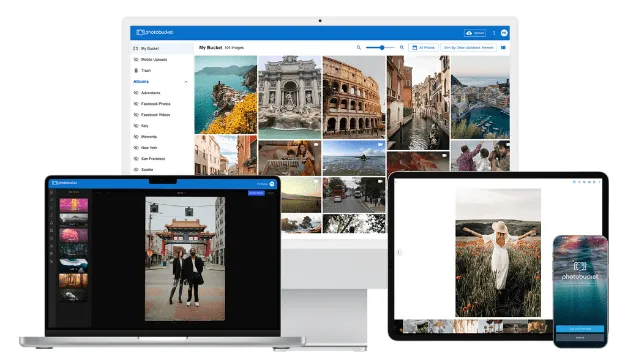The image size is (640, 360).
Task: Open the profile avatar in desktop header
Action: tap(504, 33)
